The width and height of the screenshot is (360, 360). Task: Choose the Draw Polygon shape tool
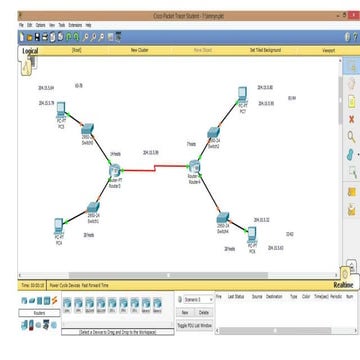click(x=350, y=155)
